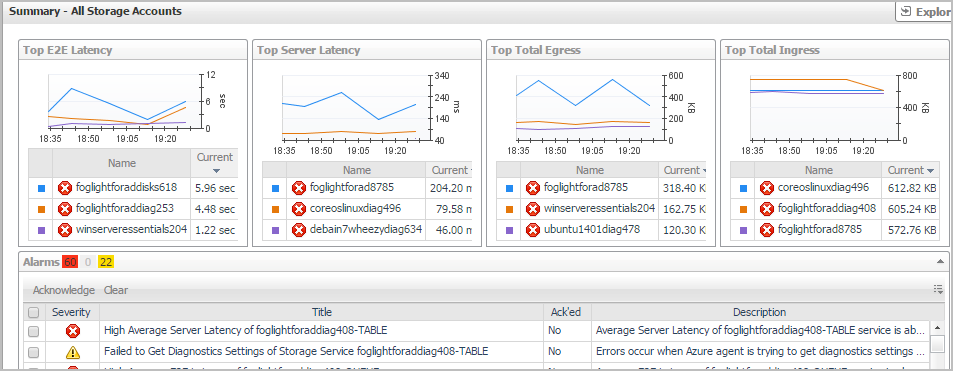Viewport: 953px width, 371px height.
Task: Click the red critical alarm count 60
Action: tap(71, 262)
